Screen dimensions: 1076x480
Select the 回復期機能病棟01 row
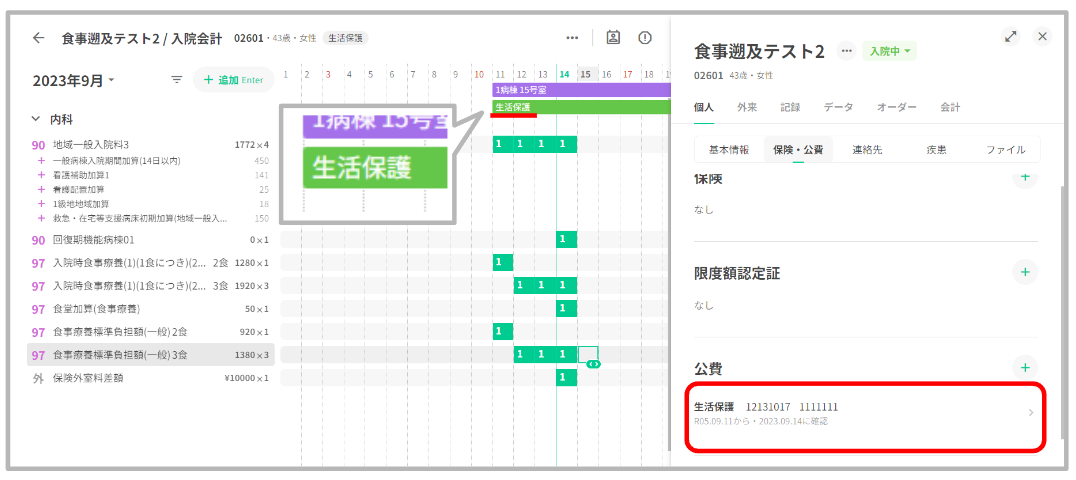click(152, 240)
